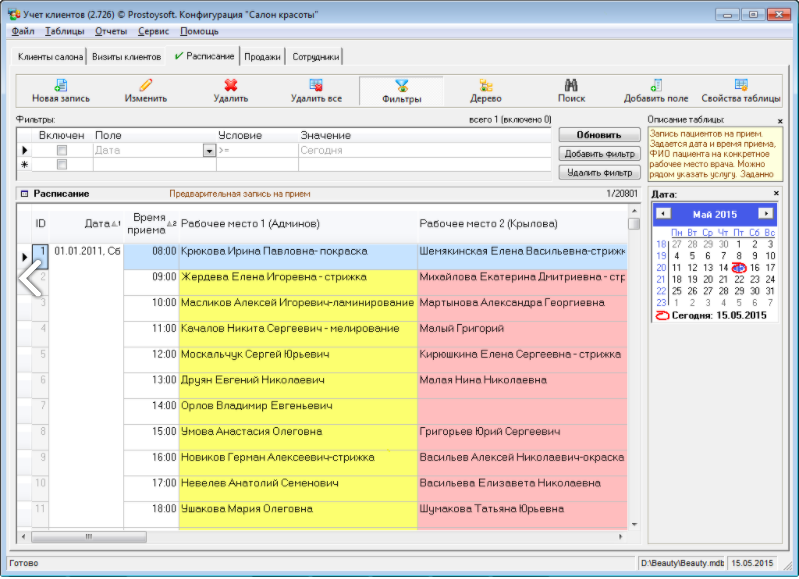This screenshot has height=579, width=799.
Task: Click the Поиск binoculars icon
Action: (x=572, y=86)
